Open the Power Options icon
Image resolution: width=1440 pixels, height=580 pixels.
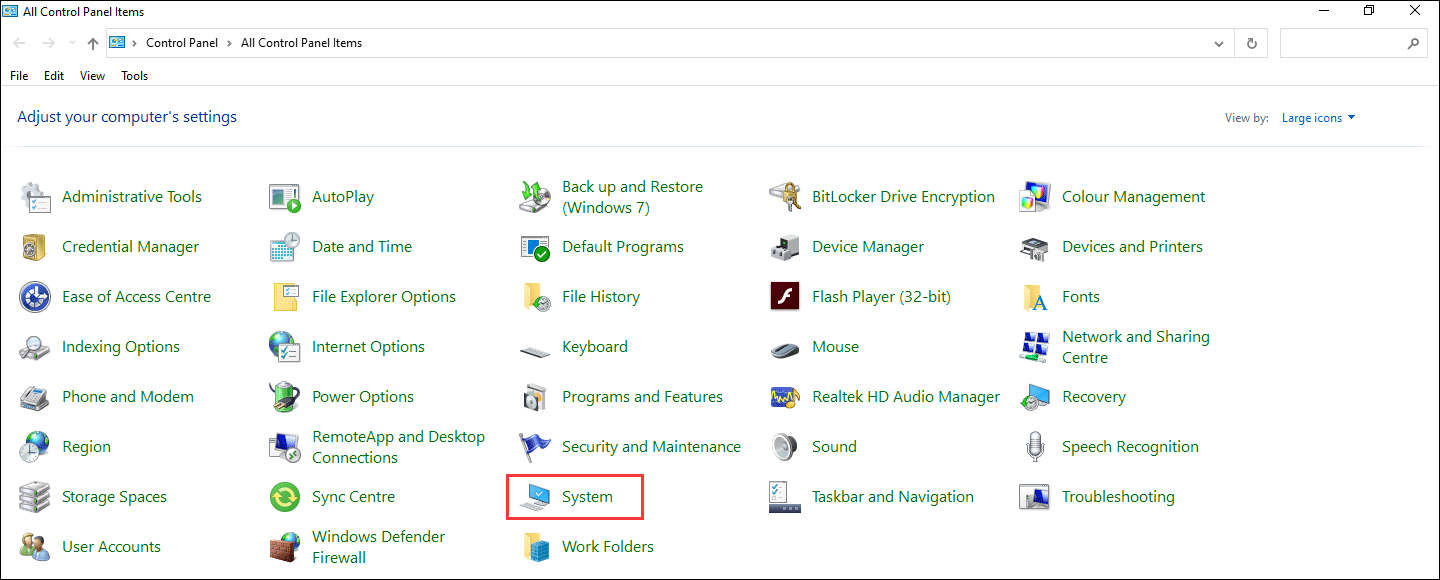285,397
